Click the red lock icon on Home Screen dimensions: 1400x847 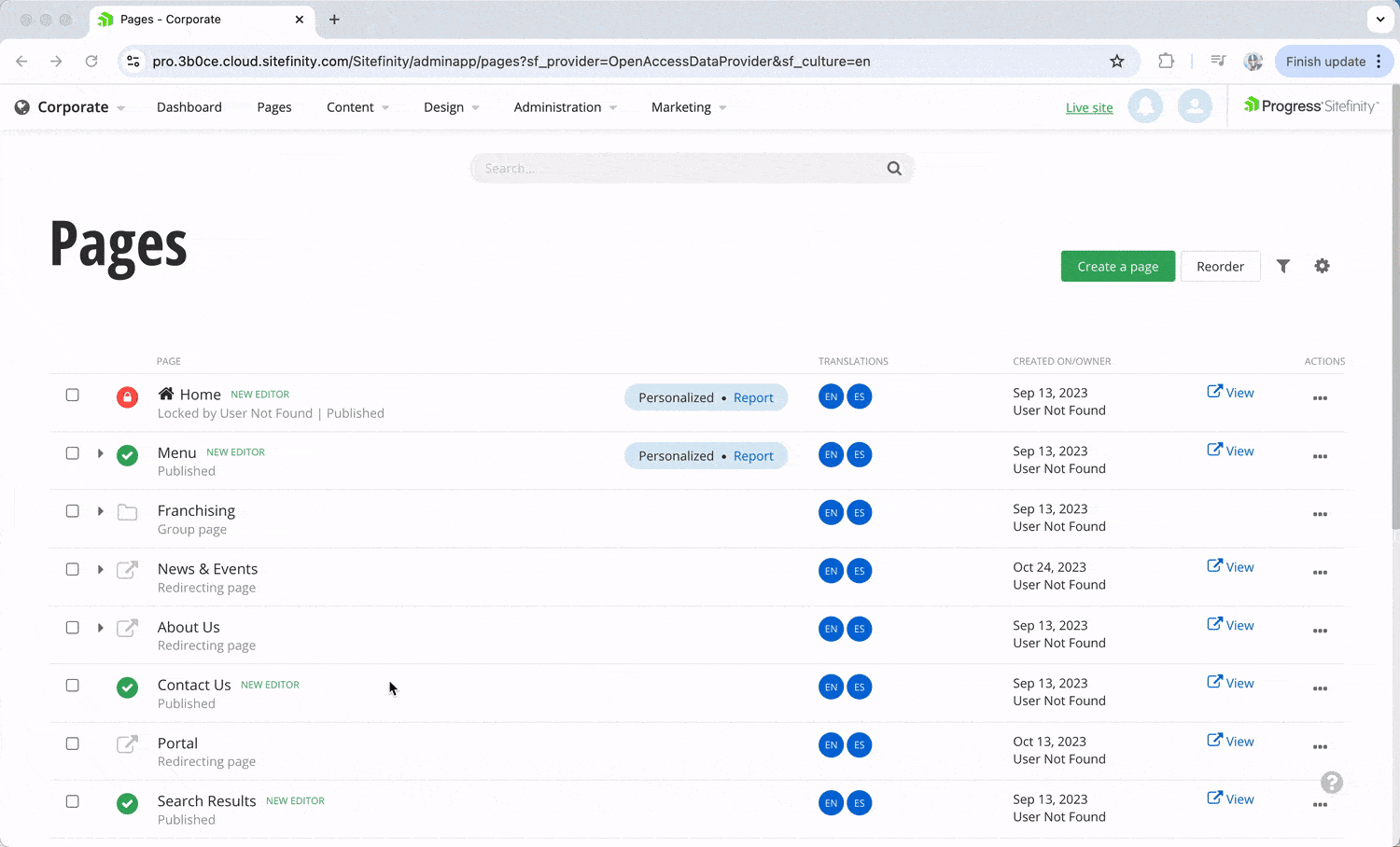click(128, 396)
